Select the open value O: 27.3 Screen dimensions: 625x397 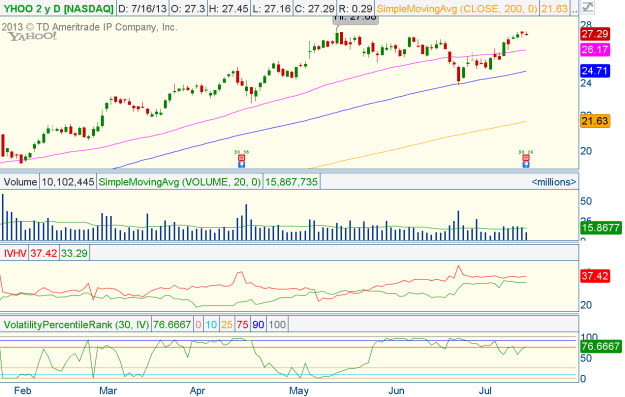(188, 8)
